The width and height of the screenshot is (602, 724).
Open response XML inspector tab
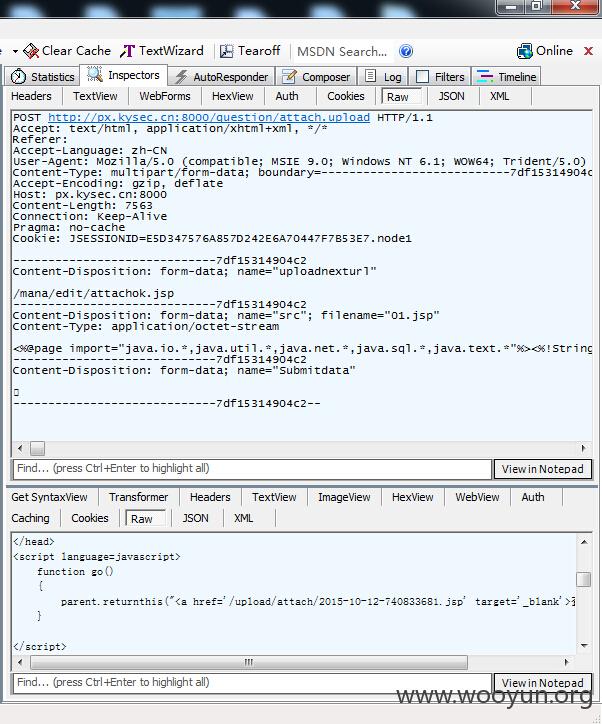(x=243, y=518)
